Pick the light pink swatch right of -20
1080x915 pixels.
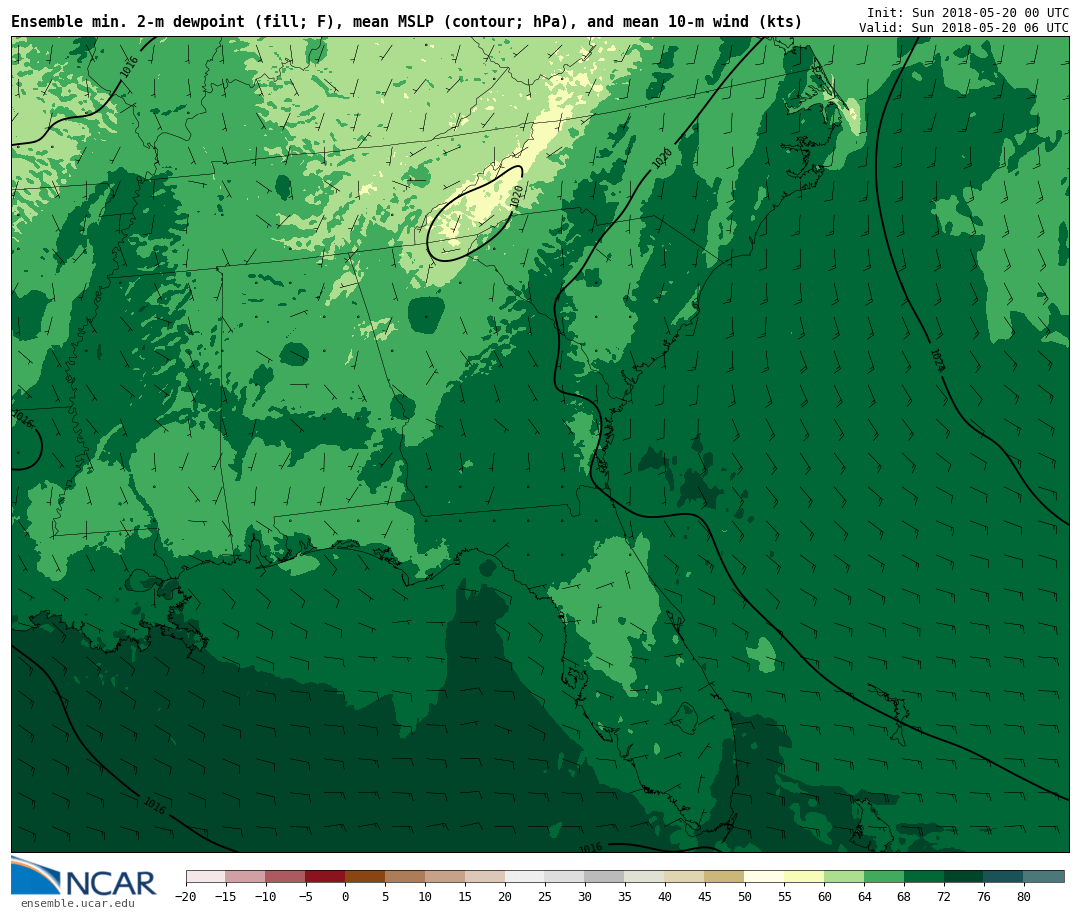(x=205, y=876)
